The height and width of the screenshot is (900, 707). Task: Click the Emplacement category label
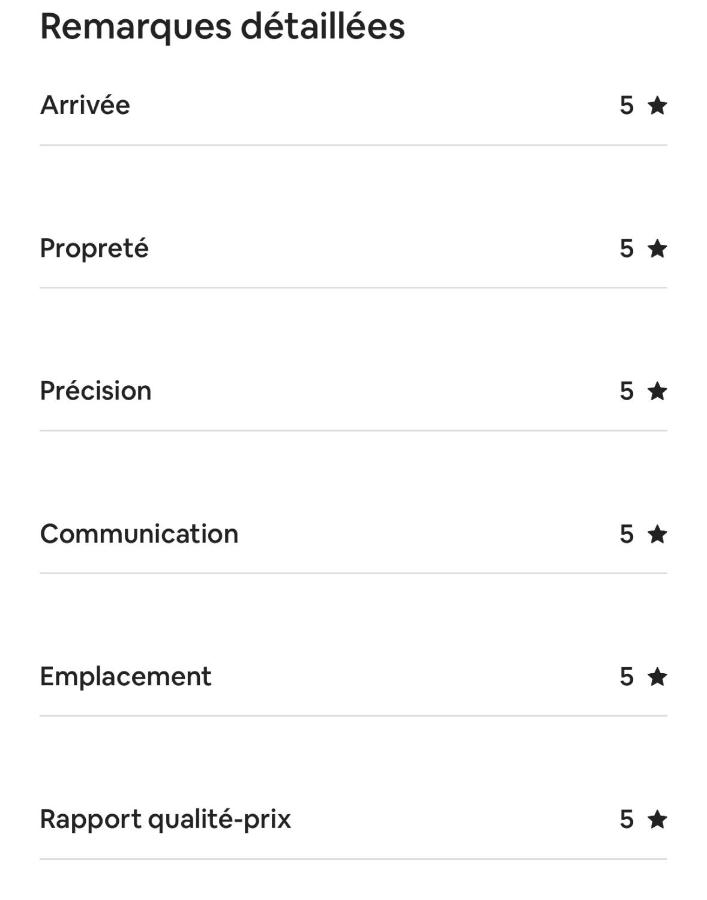126,677
